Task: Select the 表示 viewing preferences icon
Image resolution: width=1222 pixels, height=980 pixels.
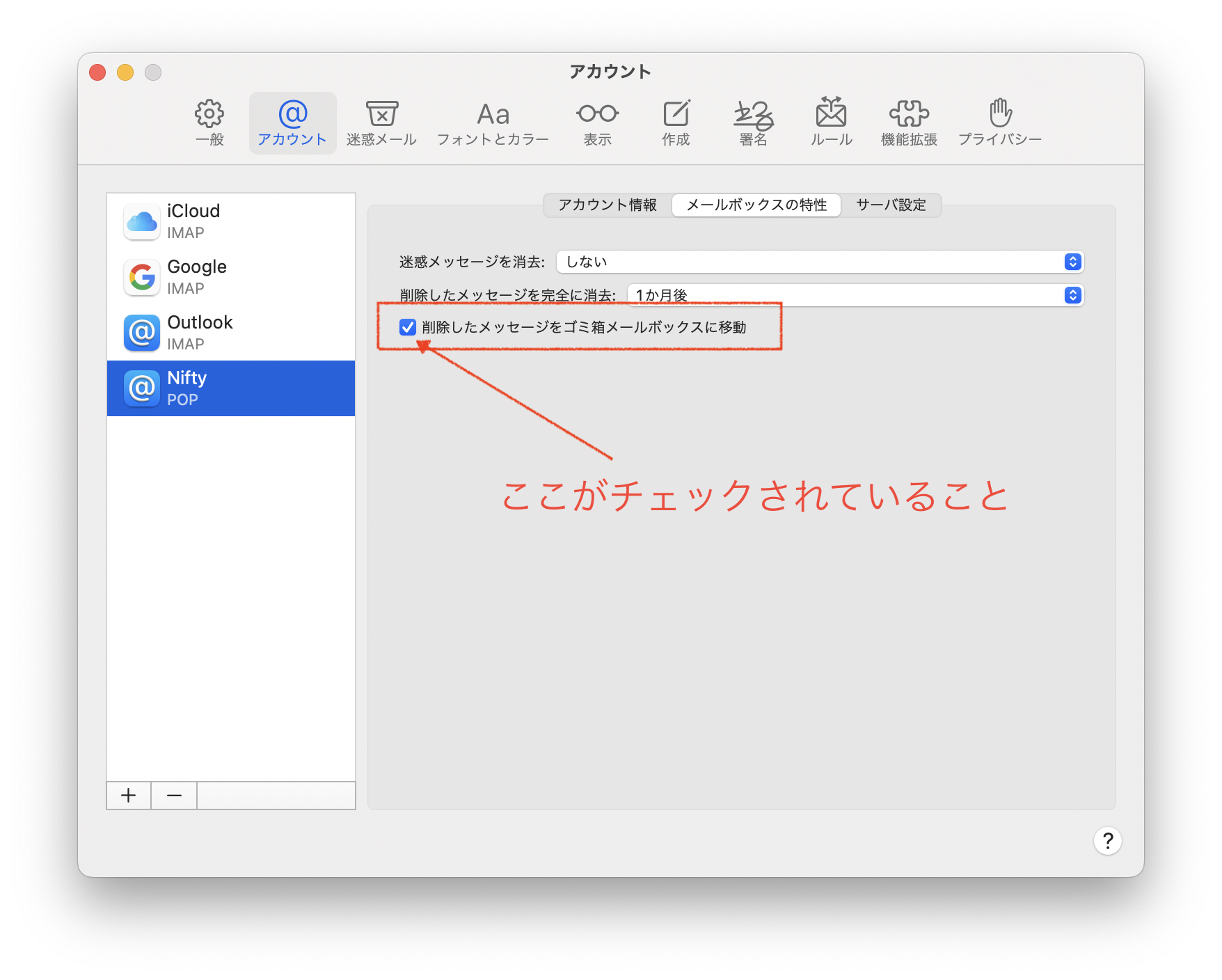Action: pos(597,122)
